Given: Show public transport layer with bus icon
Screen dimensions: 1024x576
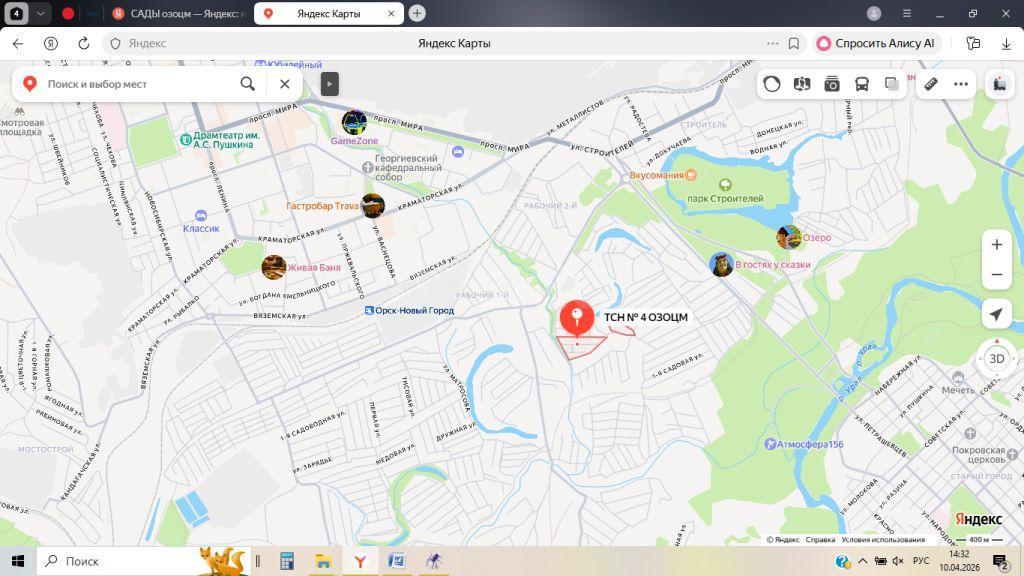Looking at the screenshot, I should click(861, 84).
